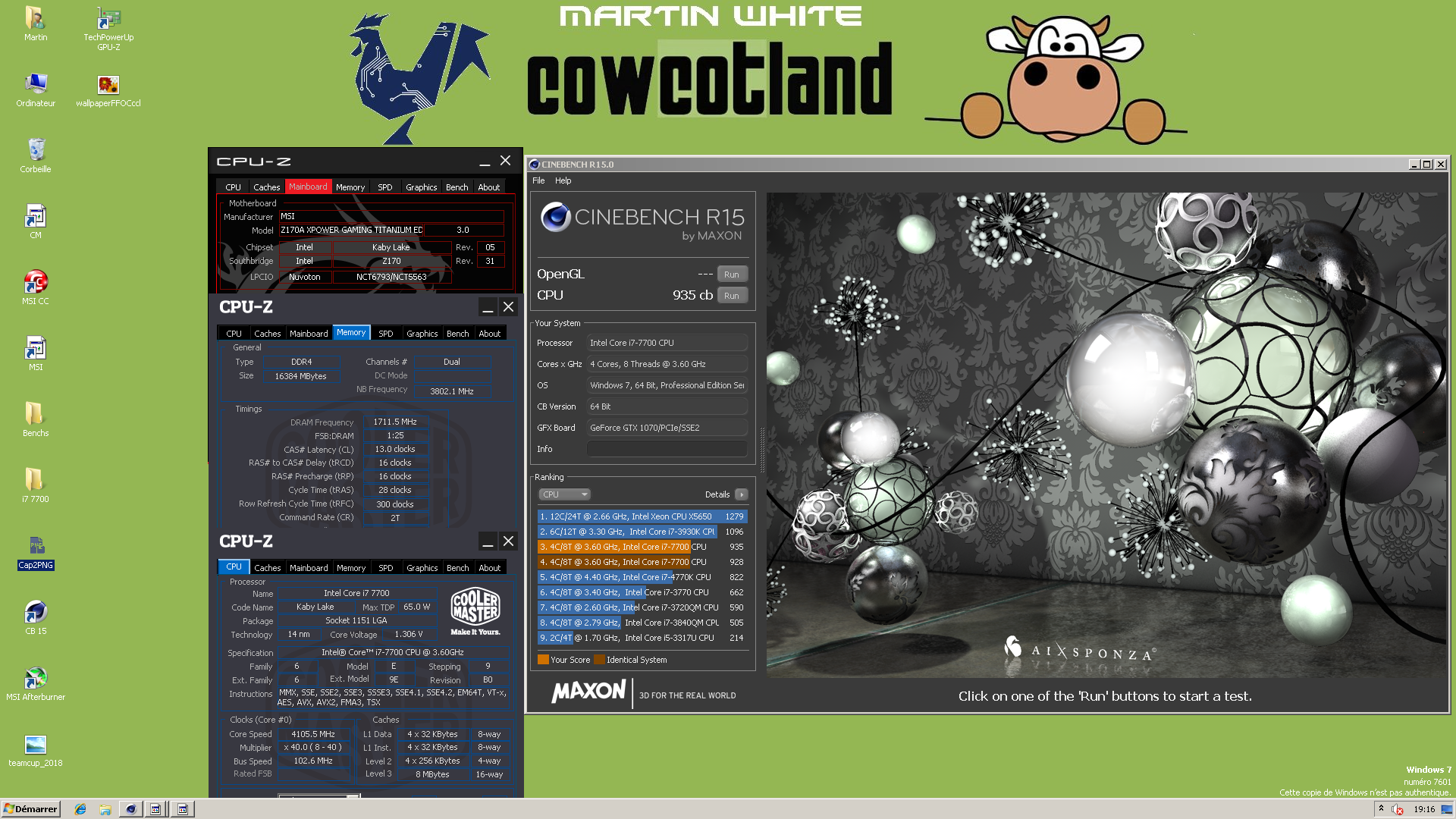
Task: Open Windows Explorer folder in taskbar
Action: (x=105, y=809)
